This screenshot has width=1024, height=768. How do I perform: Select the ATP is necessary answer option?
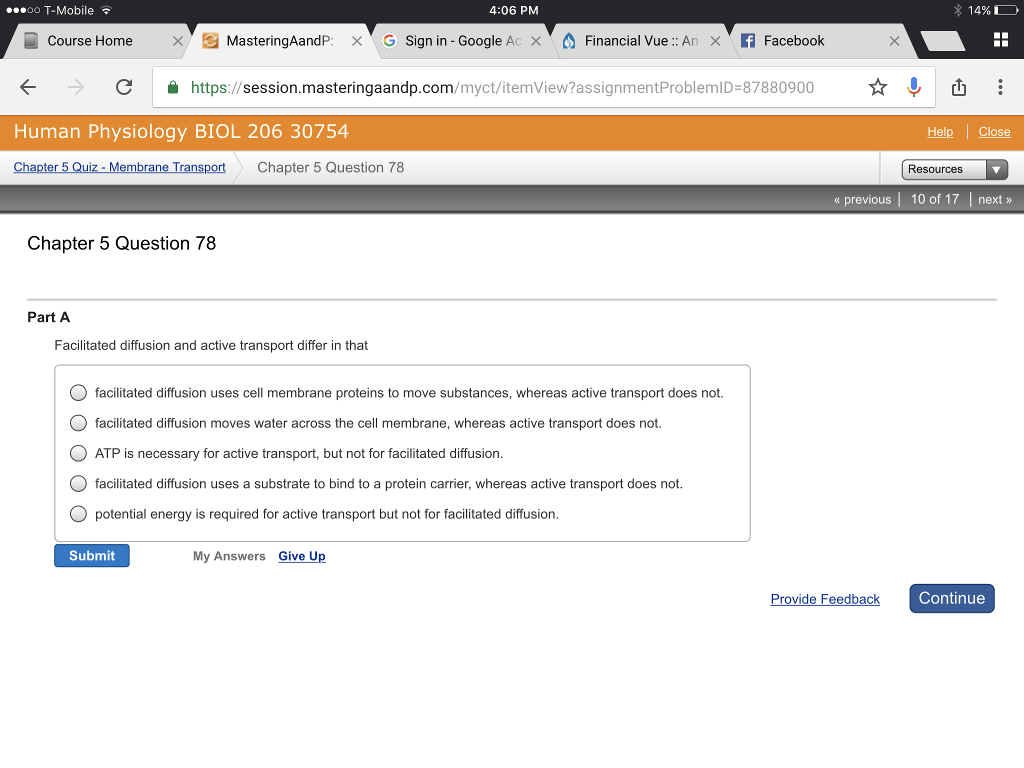pyautogui.click(x=78, y=453)
